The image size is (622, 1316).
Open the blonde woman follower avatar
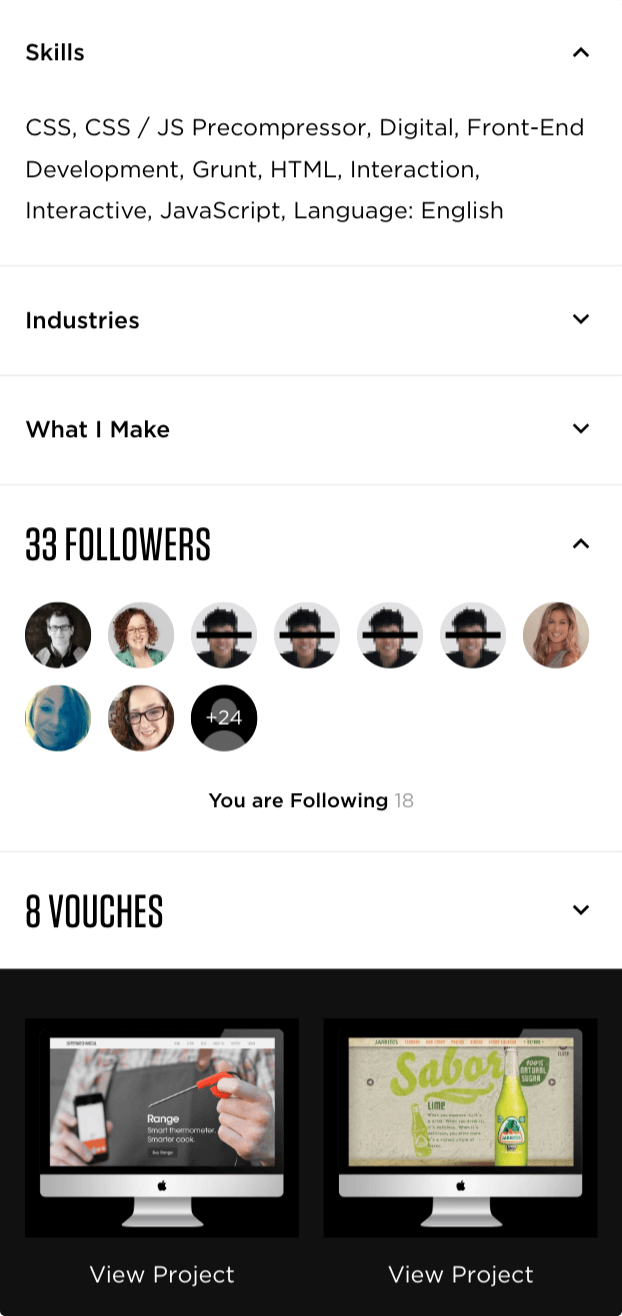pyautogui.click(x=556, y=635)
